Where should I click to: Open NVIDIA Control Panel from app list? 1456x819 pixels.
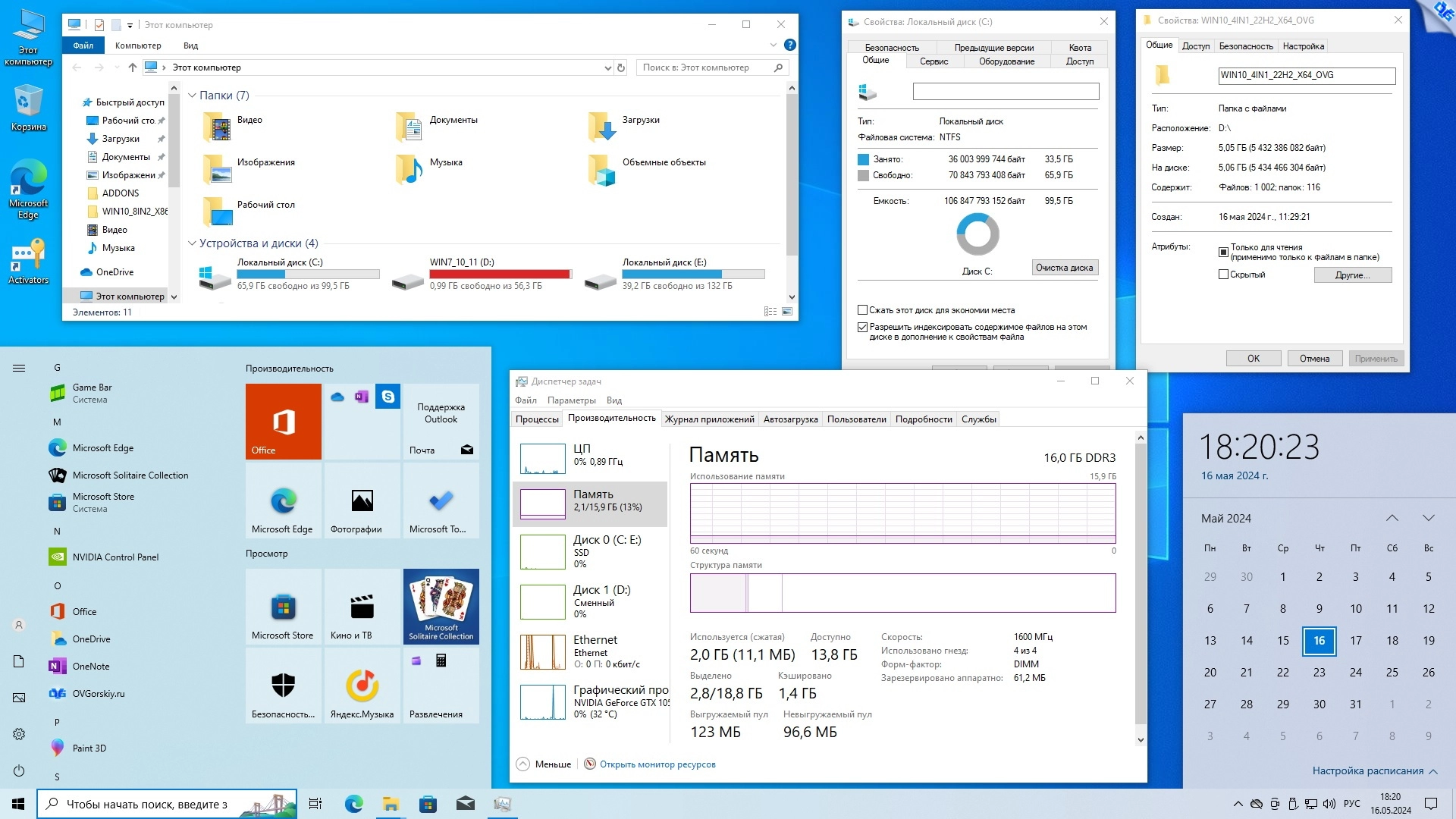[115, 557]
